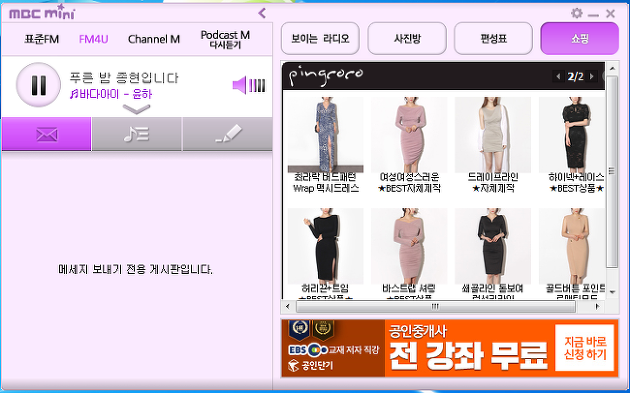The width and height of the screenshot is (630, 393).
Task: Open 편성표 schedule
Action: (x=493, y=39)
